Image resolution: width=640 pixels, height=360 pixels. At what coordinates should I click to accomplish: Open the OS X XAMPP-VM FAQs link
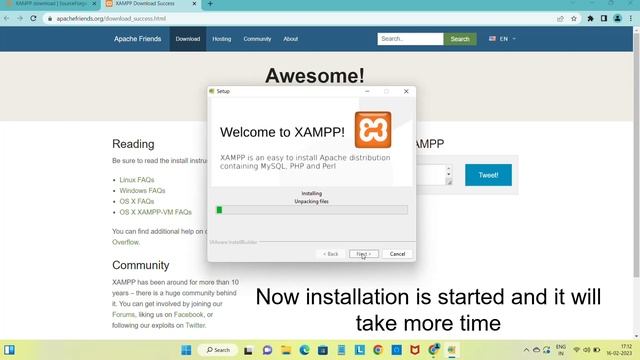(x=156, y=212)
